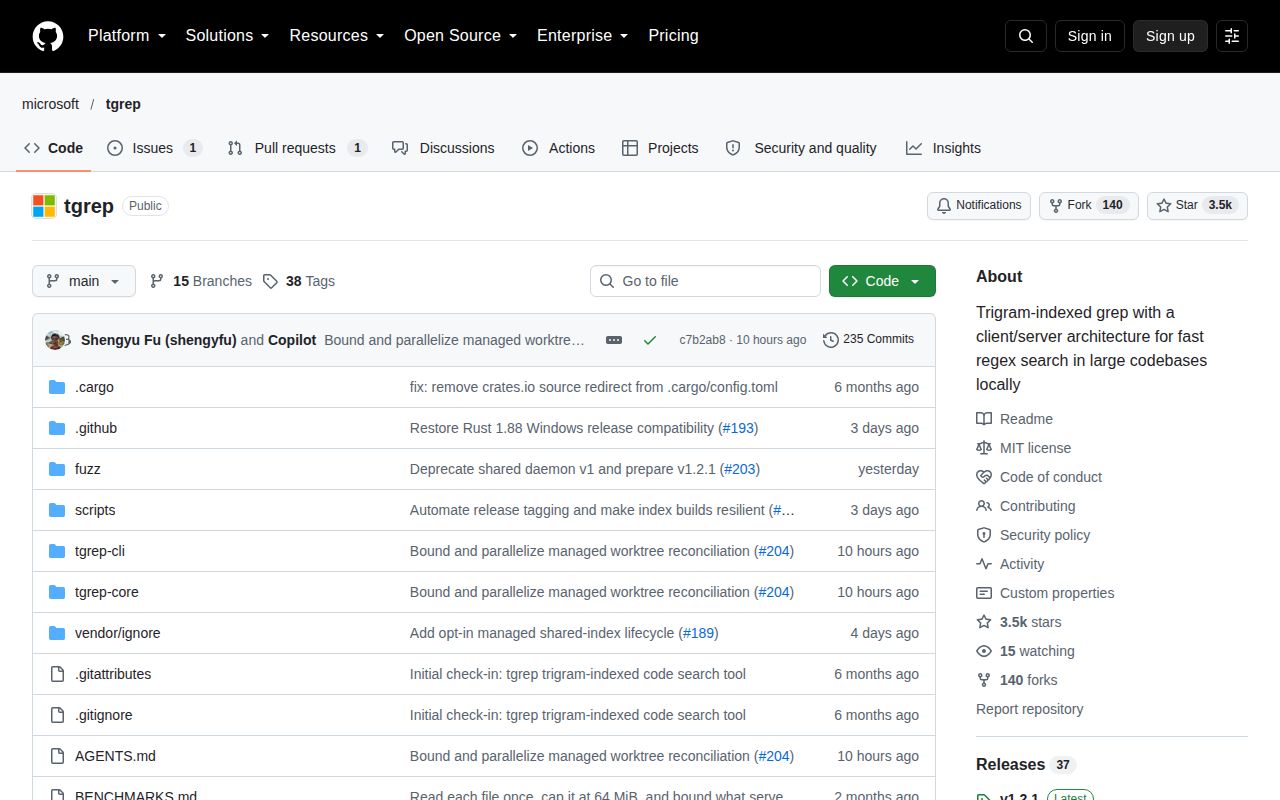Open the Pricing menu item
Screen dimensions: 1280x800
(673, 36)
